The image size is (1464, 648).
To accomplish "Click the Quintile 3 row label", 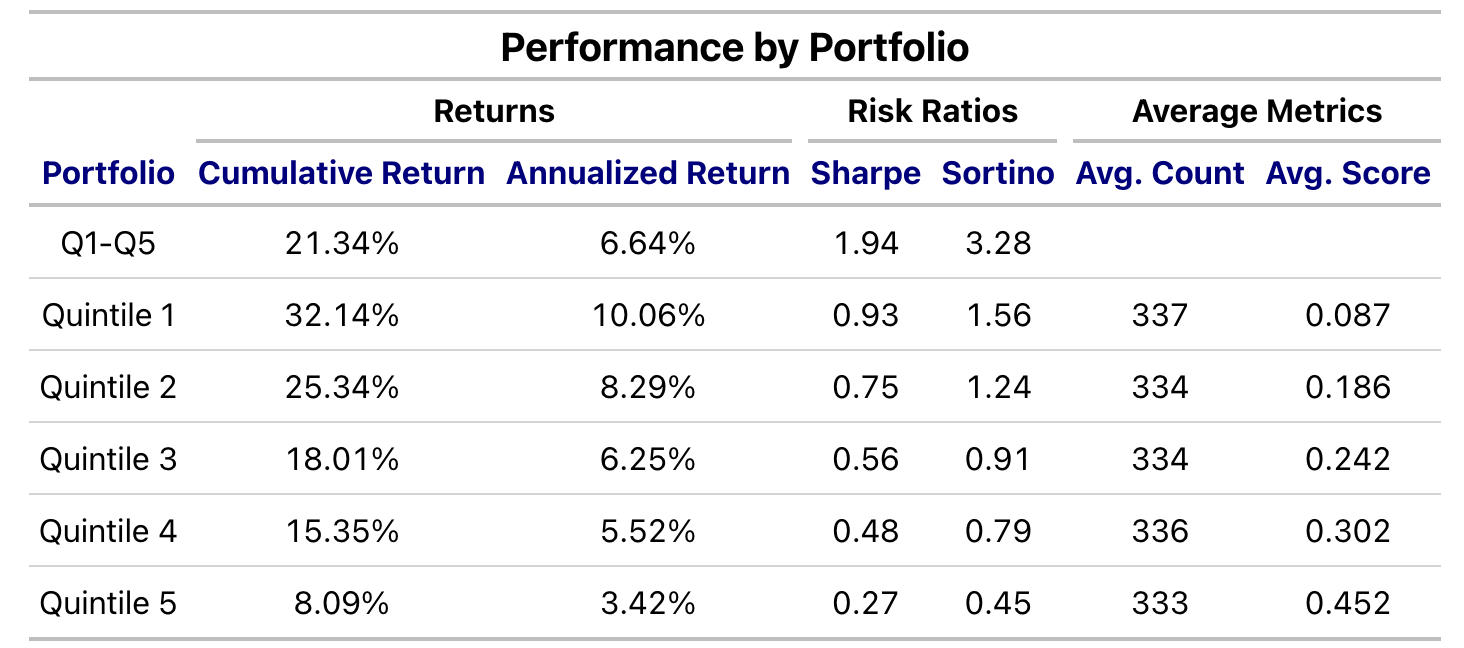I will pyautogui.click(x=108, y=459).
